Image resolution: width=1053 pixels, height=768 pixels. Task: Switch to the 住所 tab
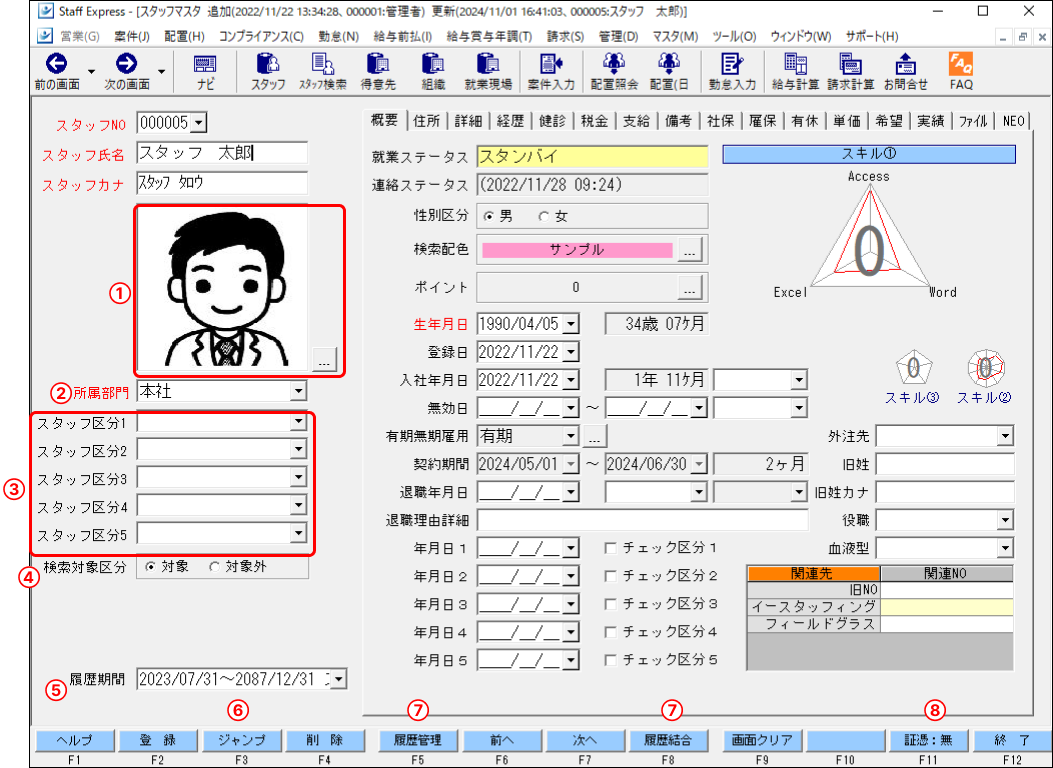[x=426, y=121]
